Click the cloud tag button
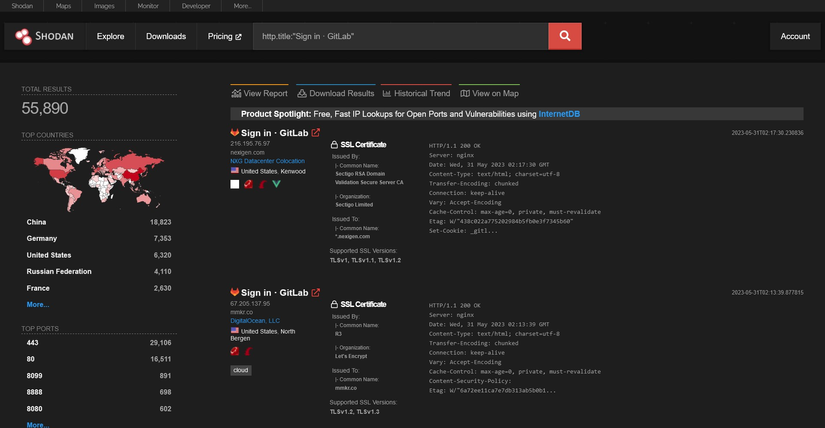Screen dimensions: 825x428 (x=241, y=370)
